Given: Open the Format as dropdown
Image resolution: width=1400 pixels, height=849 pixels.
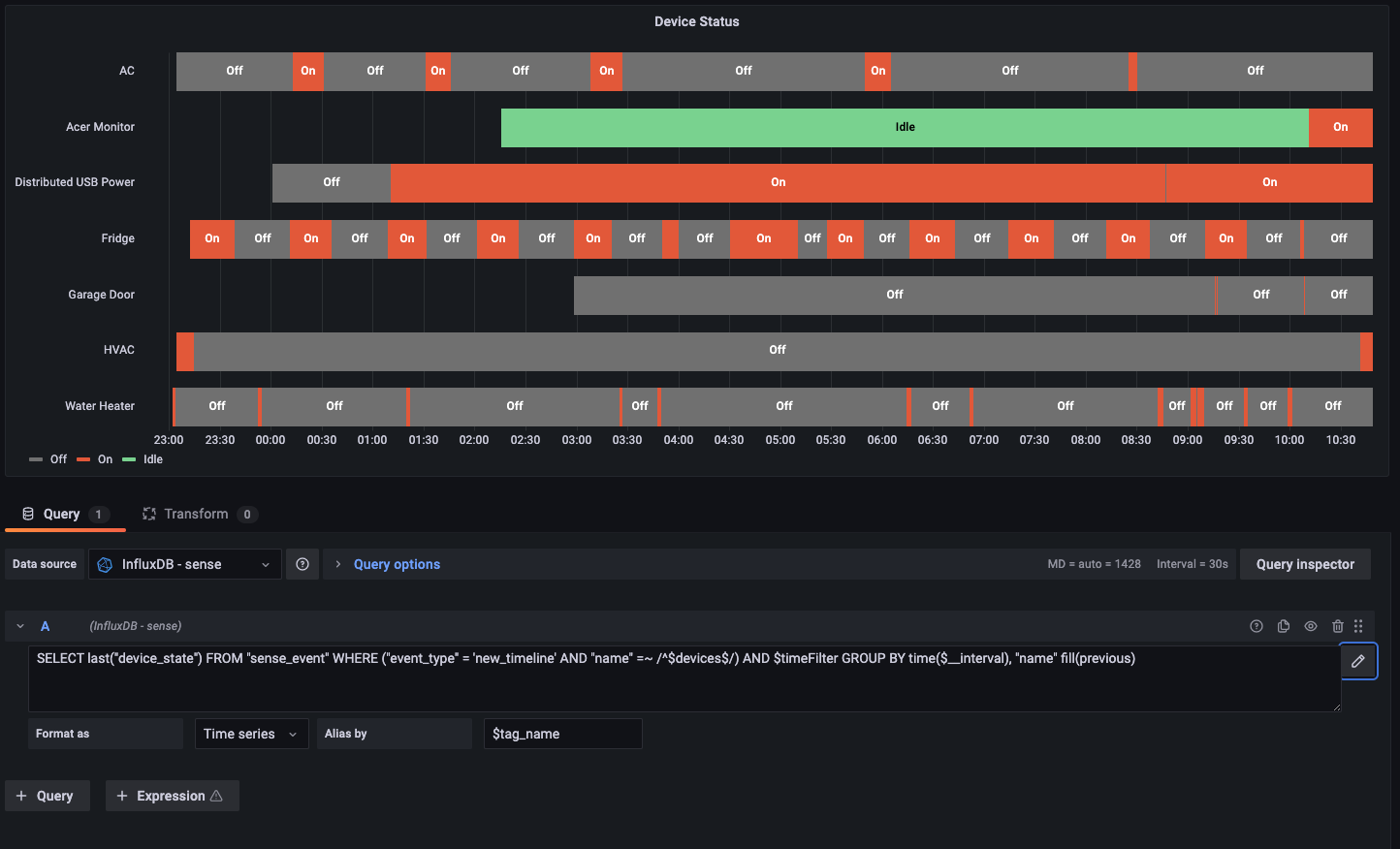Looking at the screenshot, I should tap(250, 734).
